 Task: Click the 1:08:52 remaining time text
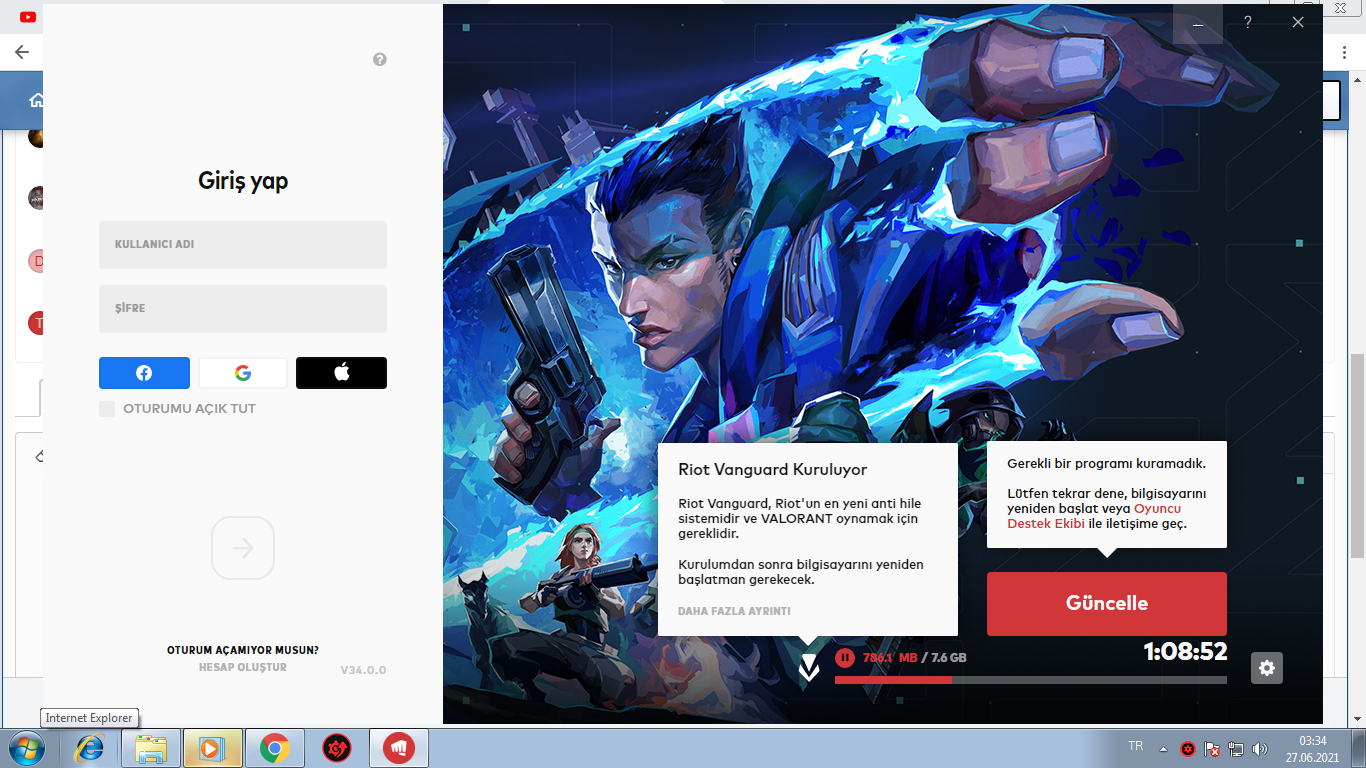[1185, 652]
